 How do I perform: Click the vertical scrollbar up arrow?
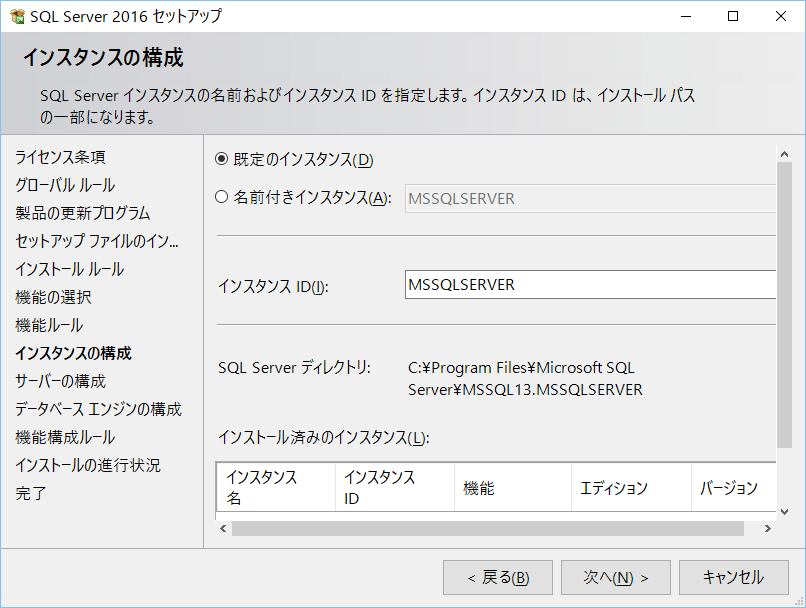(784, 154)
